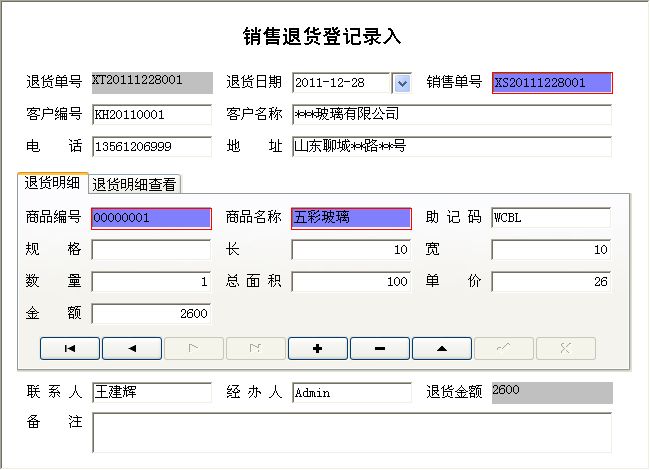Click the greyed-out next record button

coord(194,348)
